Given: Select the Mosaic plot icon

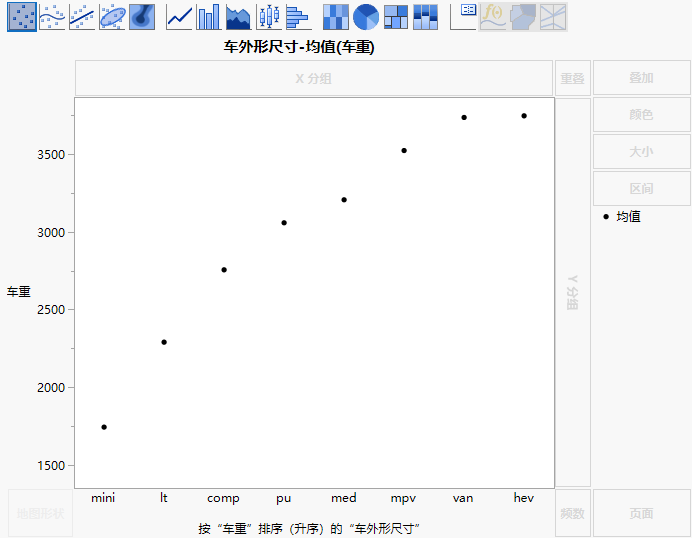Looking at the screenshot, I should click(x=425, y=17).
